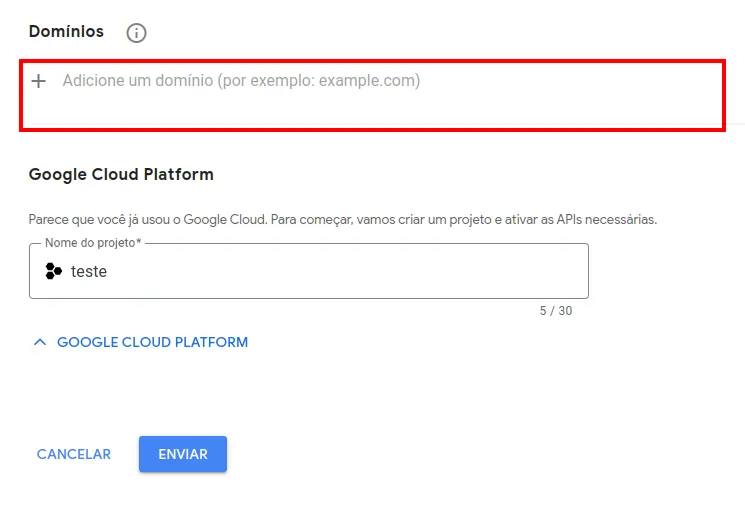
Task: Click the CANCELAR button
Action: (74, 454)
